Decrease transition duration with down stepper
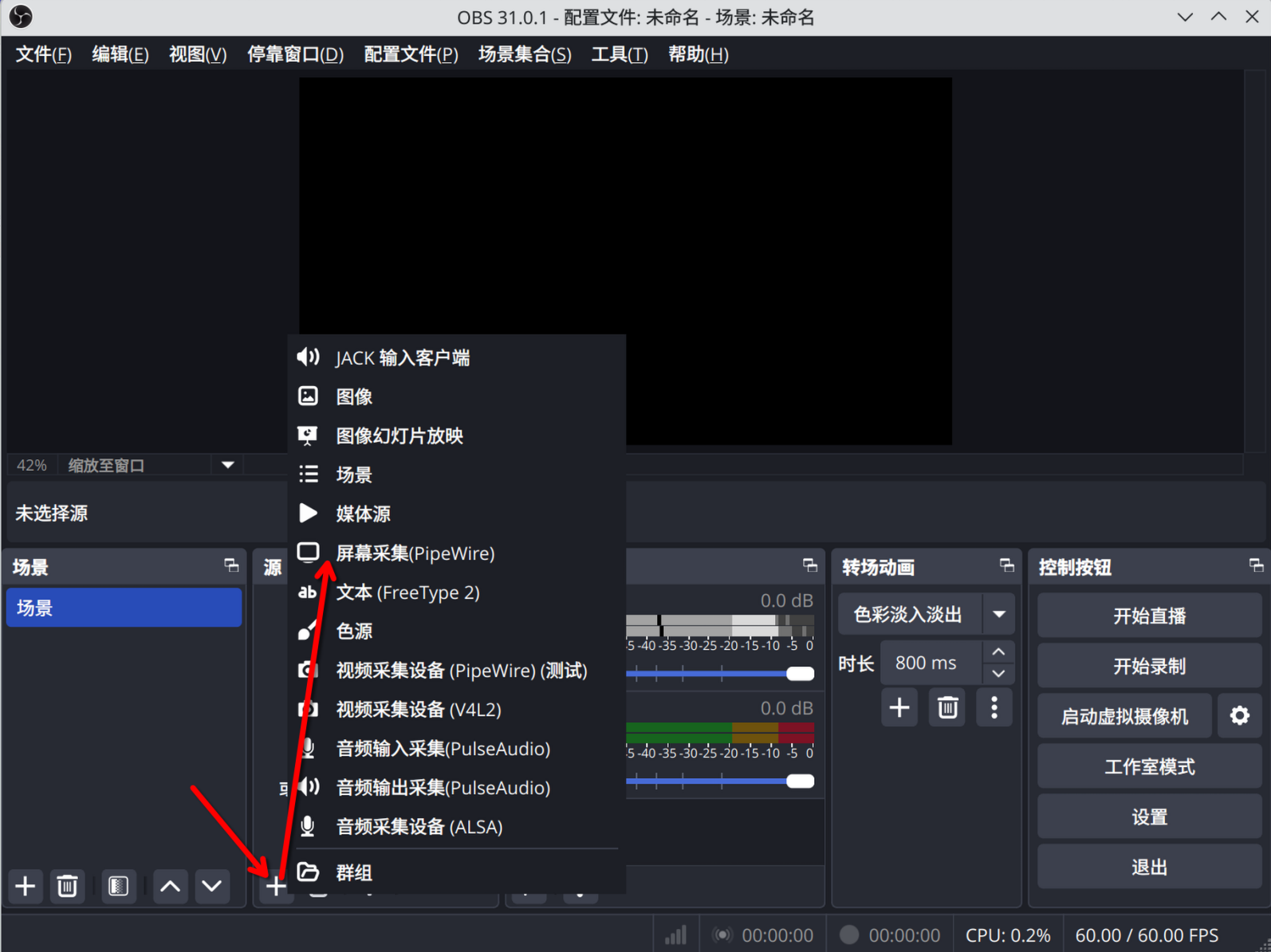 (998, 674)
